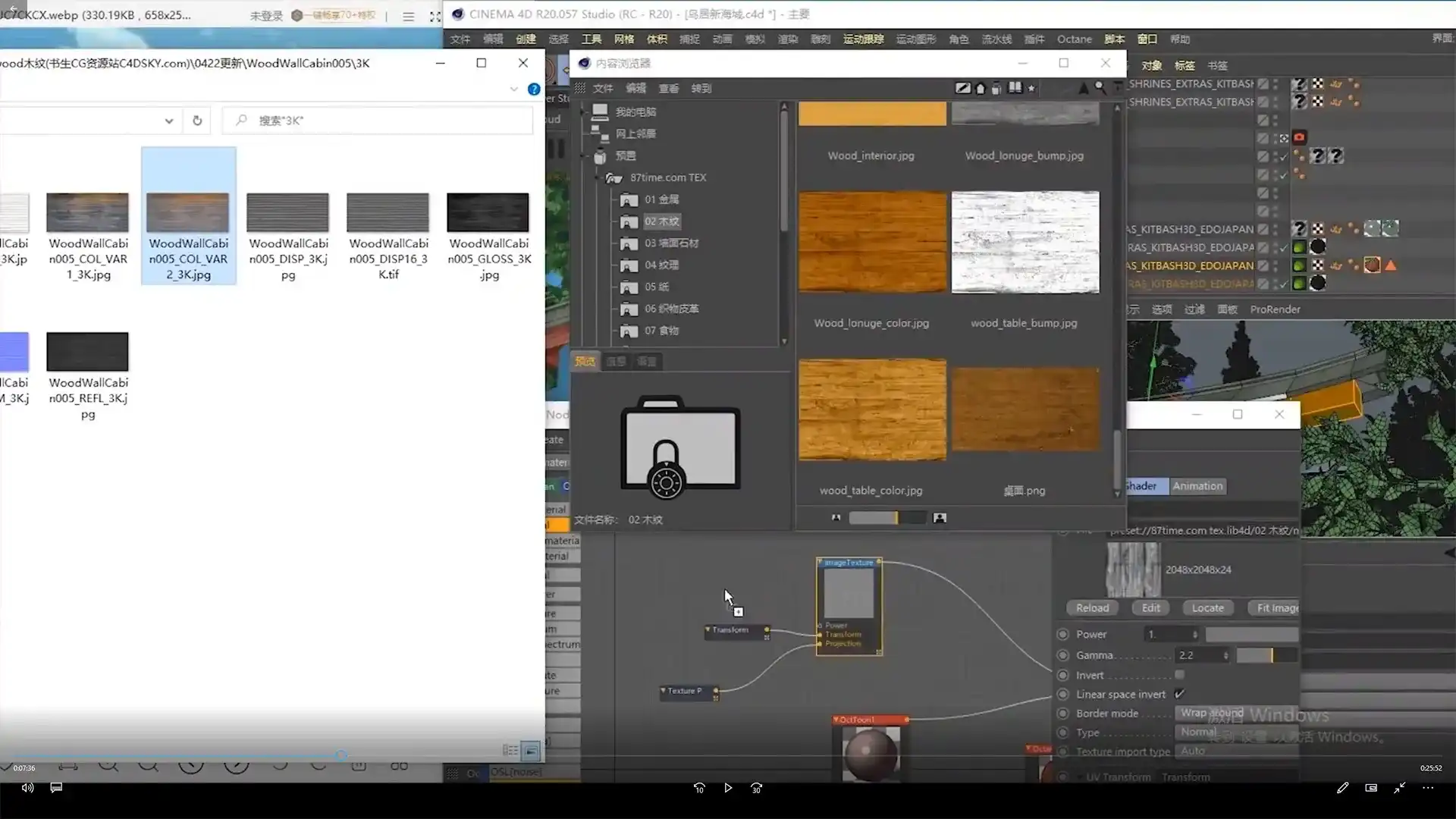Toggle the Gamma parameter radio circle
Screen dimensions: 1456x819
1062,655
